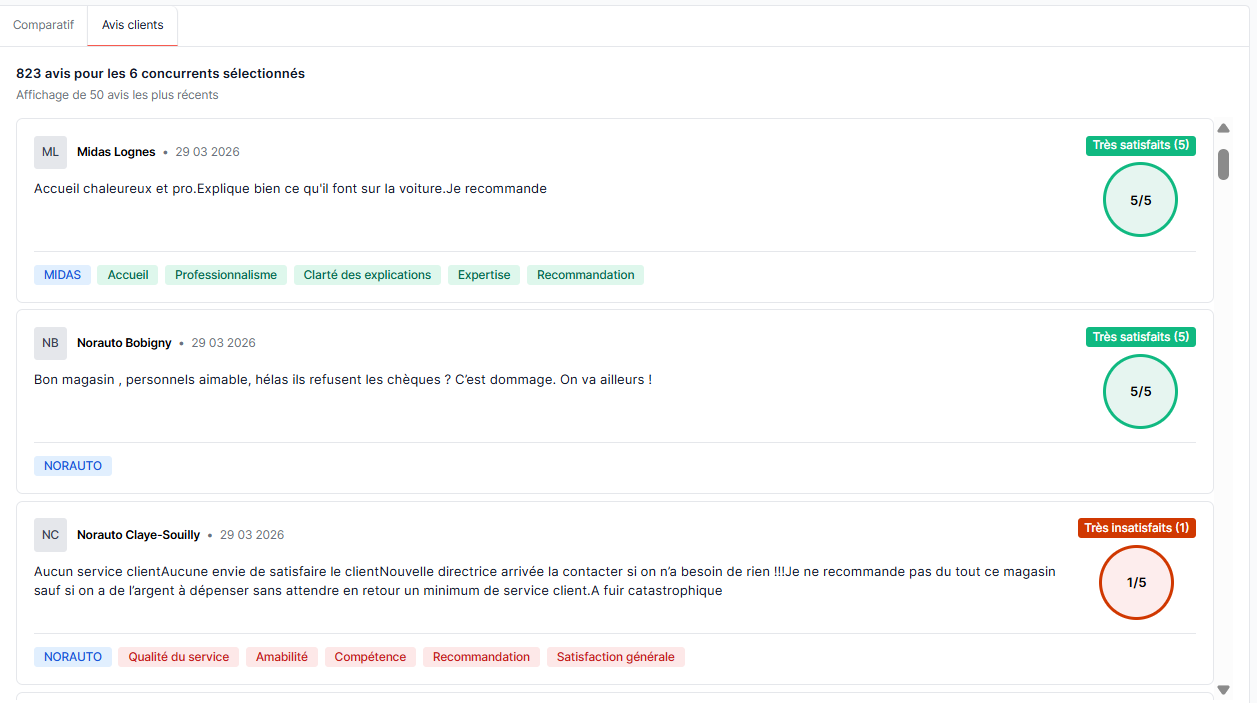Select the Avis clients tab
The width and height of the screenshot is (1257, 703).
tap(132, 25)
